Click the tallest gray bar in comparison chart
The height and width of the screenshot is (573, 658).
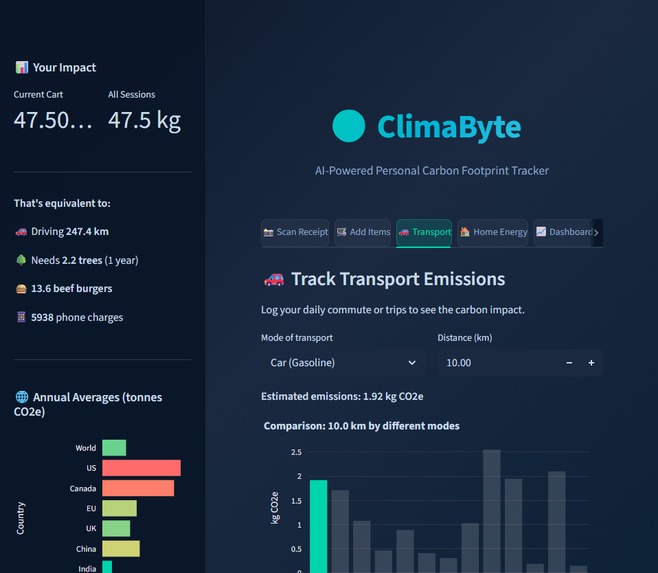click(492, 511)
